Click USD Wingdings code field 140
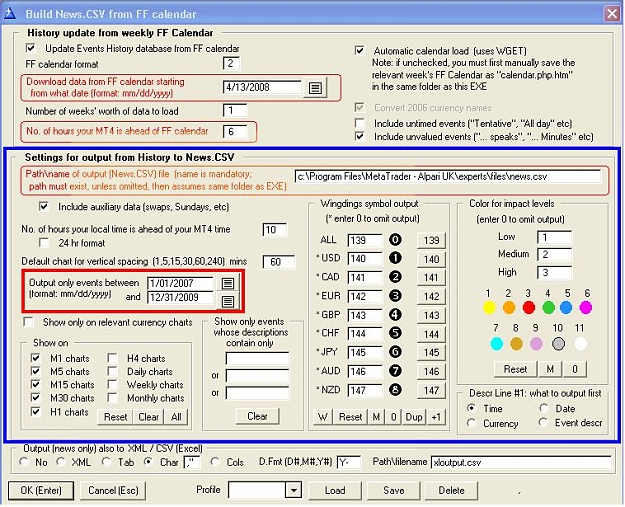This screenshot has width=625, height=507. 365,259
